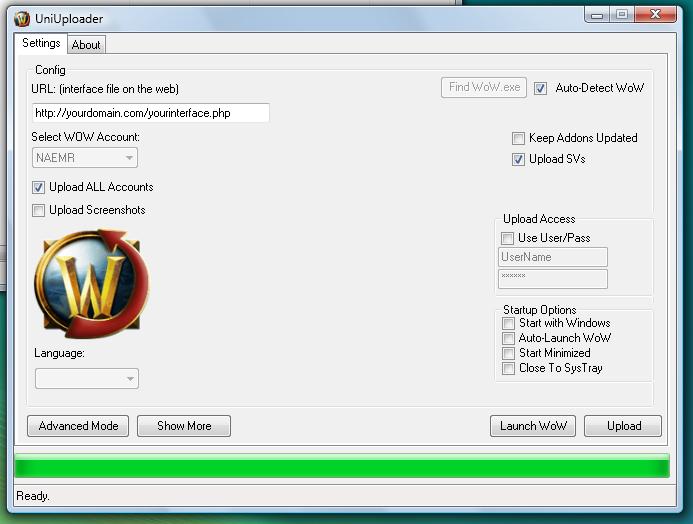Tick the Close To SysTray checkbox
693x524 pixels.
coord(508,368)
